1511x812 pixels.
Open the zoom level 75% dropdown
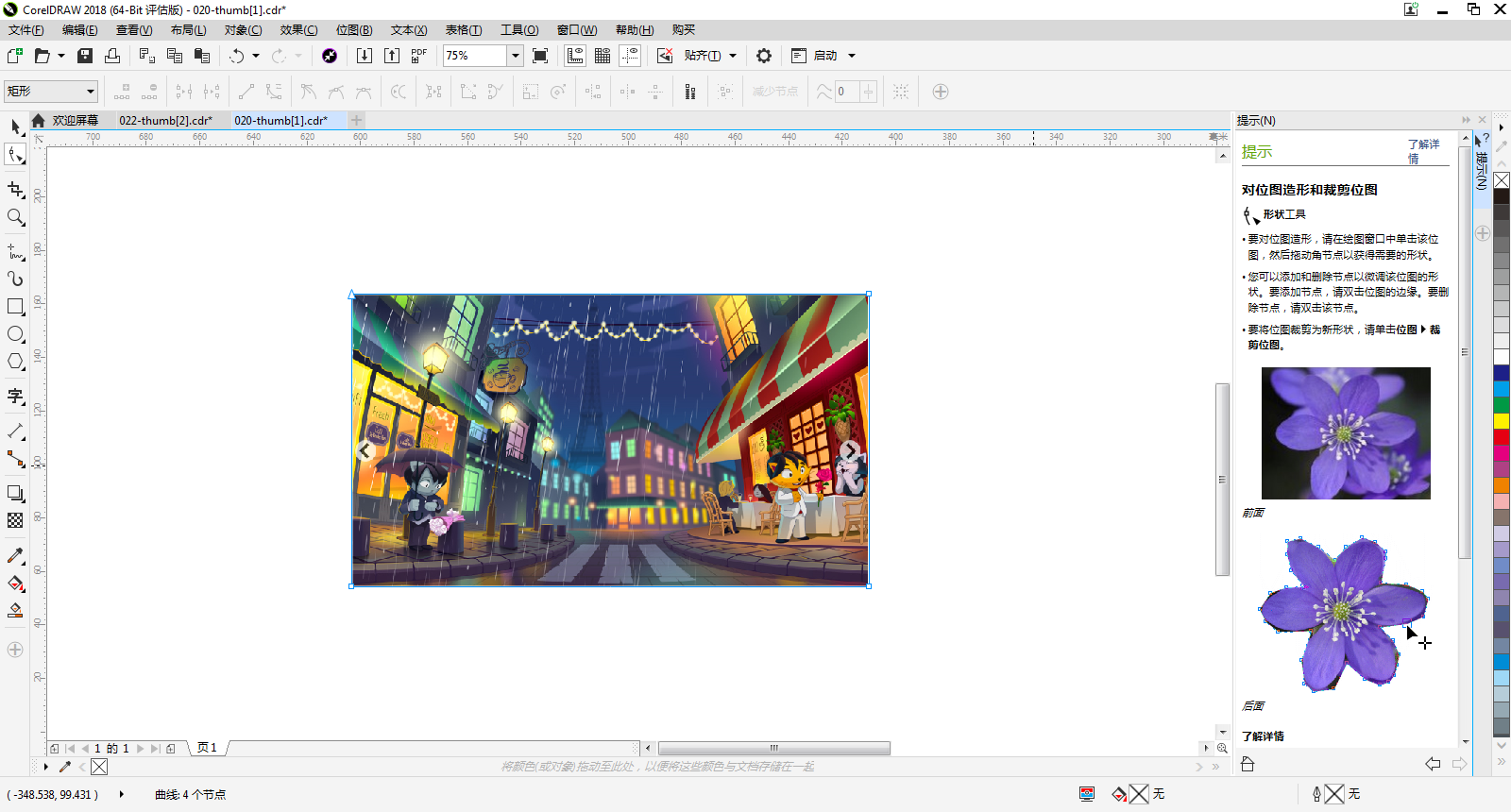[516, 56]
